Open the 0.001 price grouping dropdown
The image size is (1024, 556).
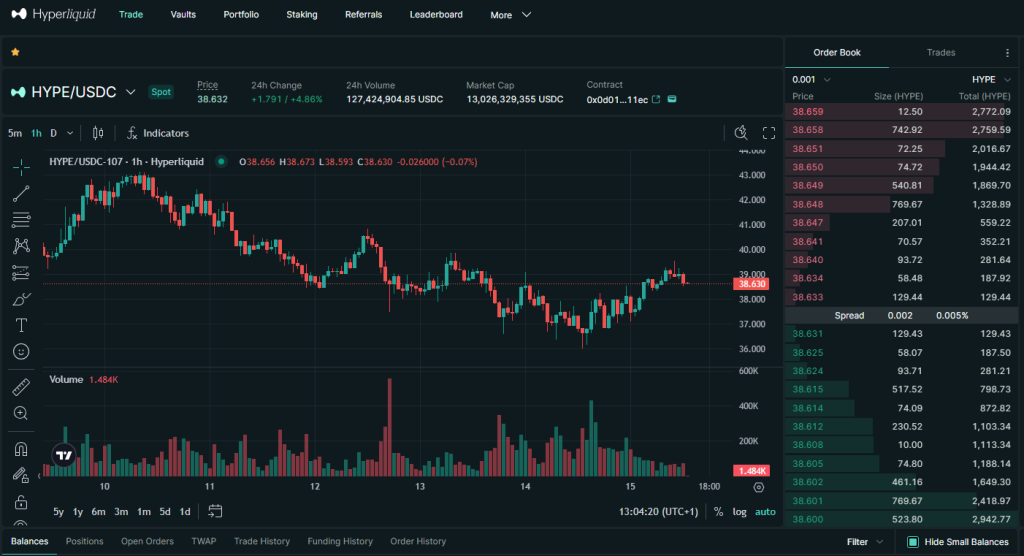811,79
